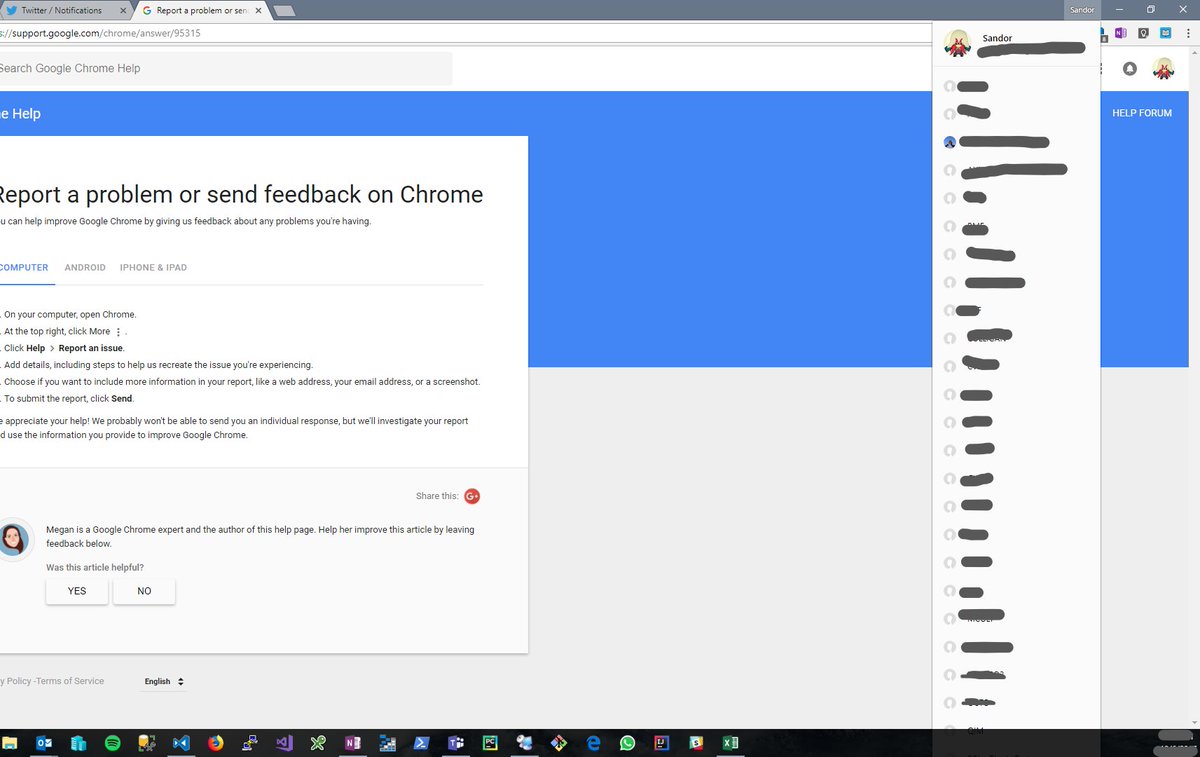The width and height of the screenshot is (1200, 757).
Task: Open Microsoft Teams from the taskbar
Action: click(455, 743)
